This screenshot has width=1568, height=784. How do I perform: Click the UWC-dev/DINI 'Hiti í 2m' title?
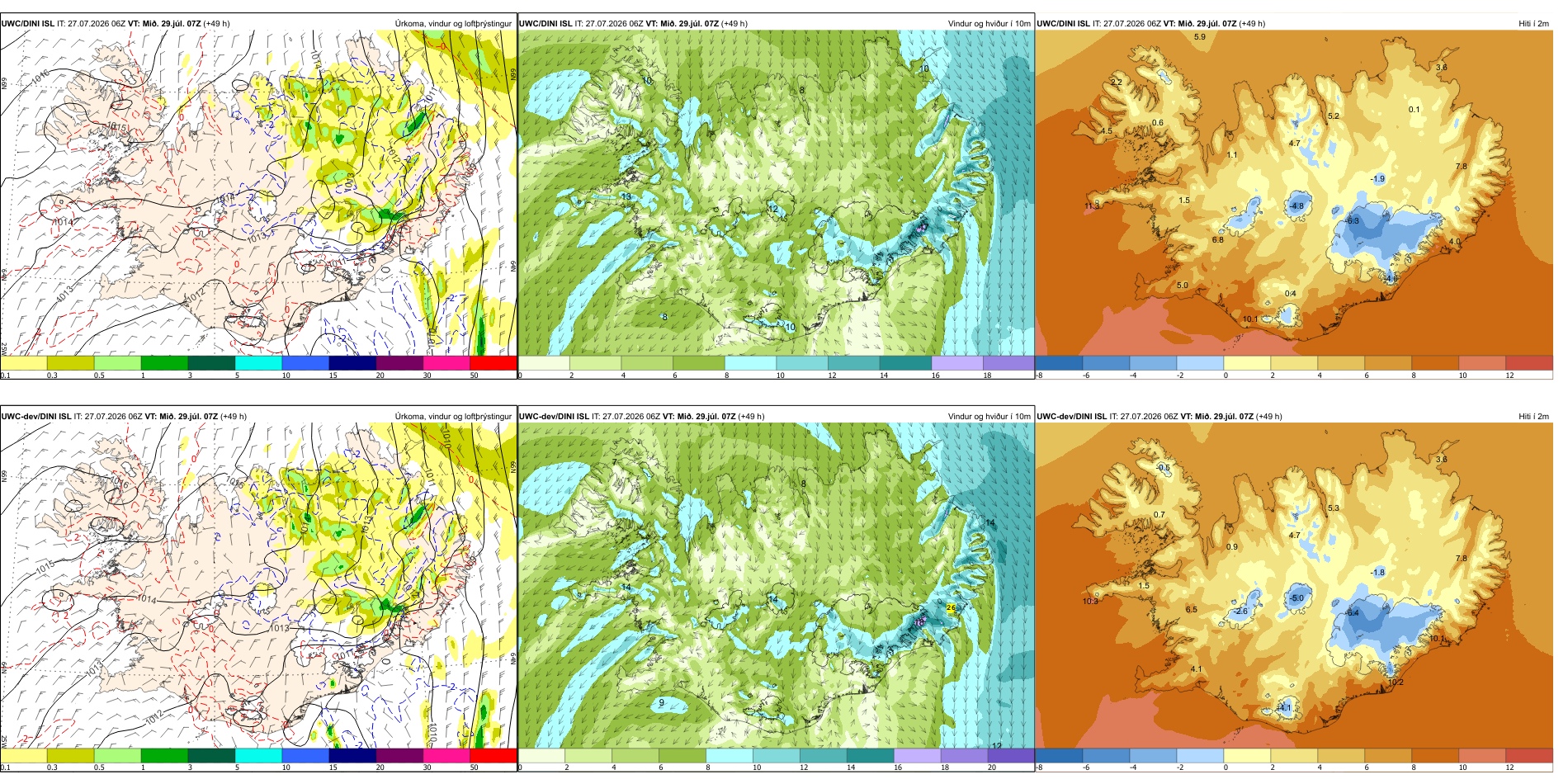pos(1533,417)
